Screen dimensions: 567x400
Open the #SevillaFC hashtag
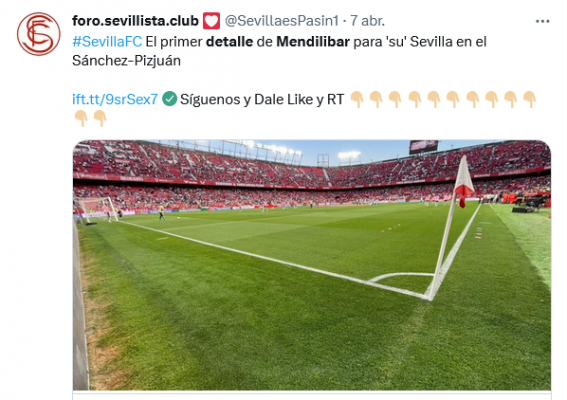tap(107, 42)
